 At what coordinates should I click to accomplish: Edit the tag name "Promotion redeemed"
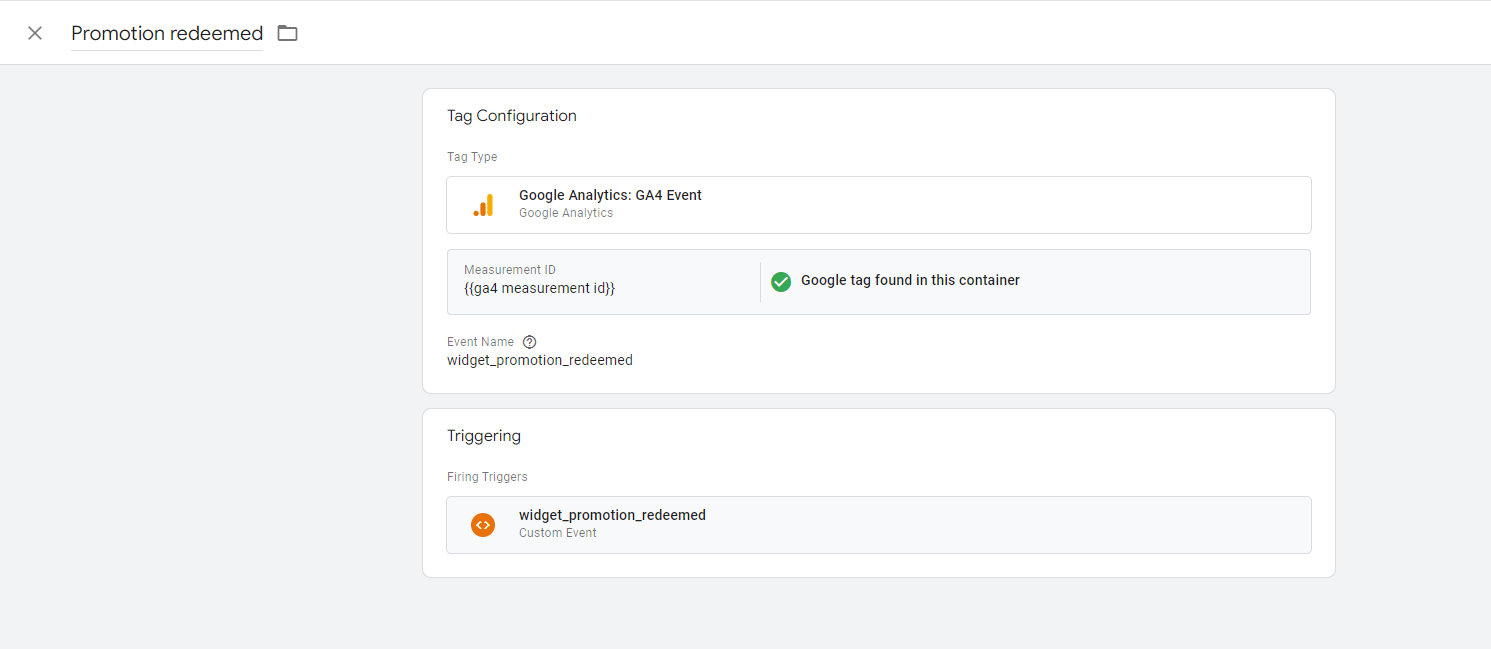tap(167, 33)
